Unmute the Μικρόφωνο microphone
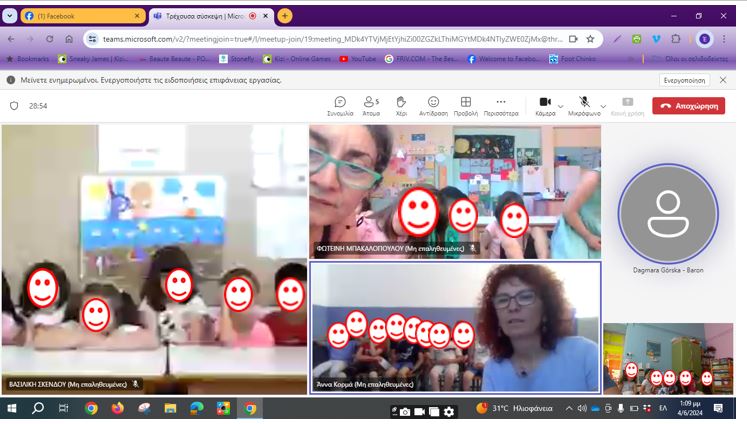The height and width of the screenshot is (424, 747). pyautogui.click(x=584, y=104)
